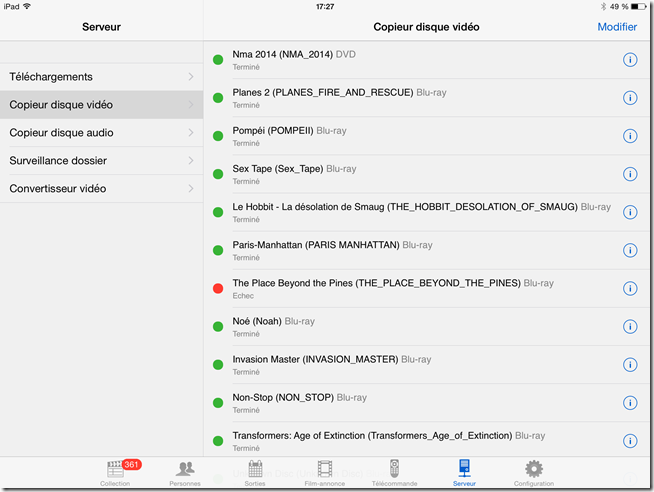Tap the Bluetooth icon in status bar
Viewport: 654px width, 492px height.
coord(603,7)
